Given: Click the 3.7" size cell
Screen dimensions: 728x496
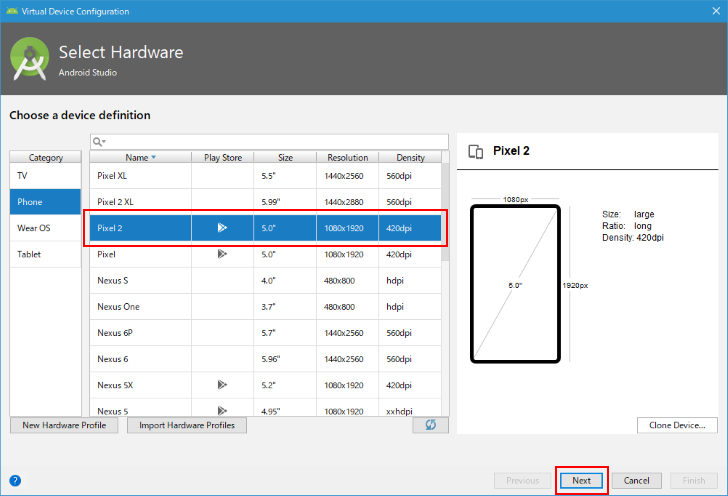Looking at the screenshot, I should [285, 307].
